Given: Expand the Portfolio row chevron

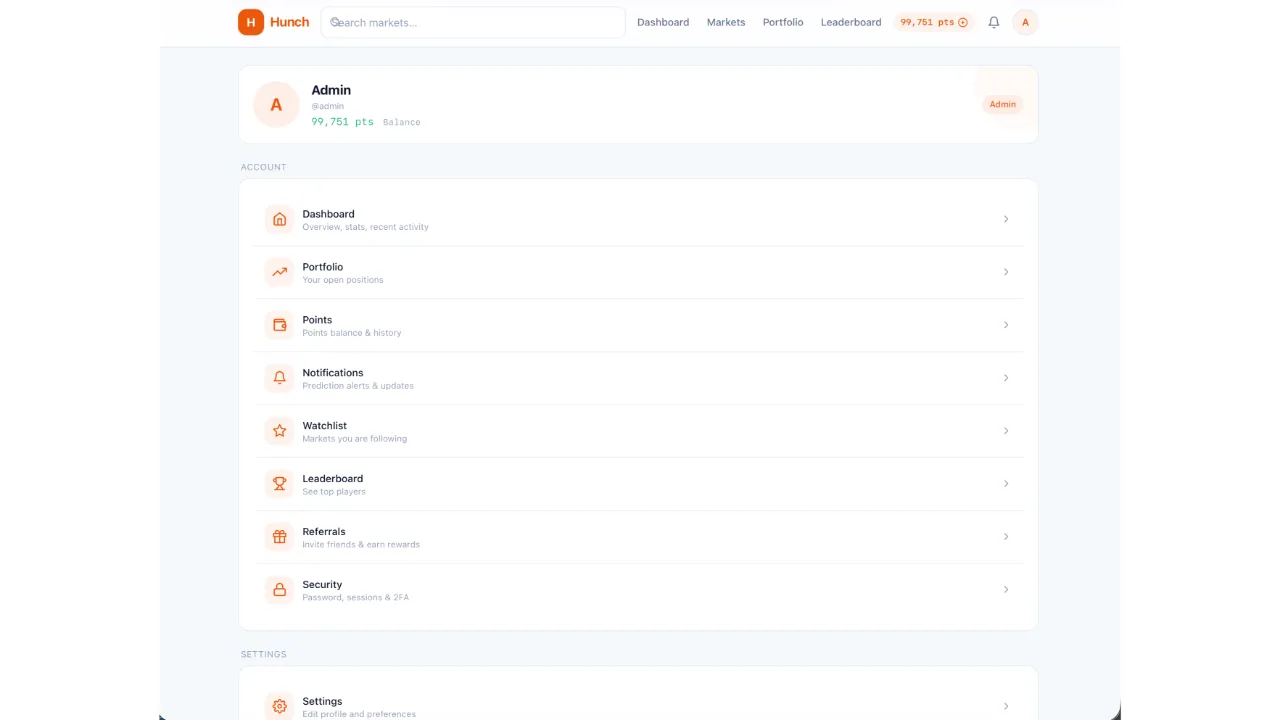Looking at the screenshot, I should pyautogui.click(x=1006, y=272).
